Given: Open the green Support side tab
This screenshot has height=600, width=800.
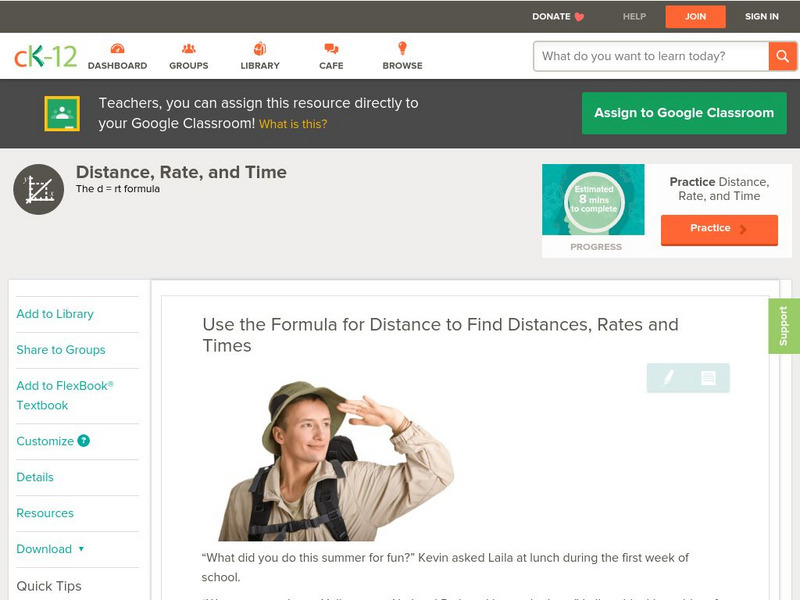Looking at the screenshot, I should [784, 326].
